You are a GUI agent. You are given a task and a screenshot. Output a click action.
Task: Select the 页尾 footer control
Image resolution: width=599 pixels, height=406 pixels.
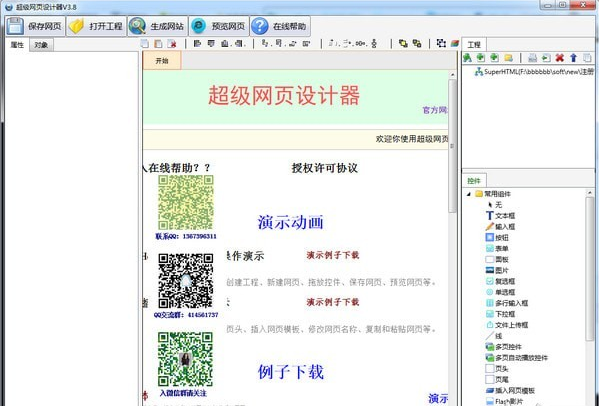click(497, 380)
